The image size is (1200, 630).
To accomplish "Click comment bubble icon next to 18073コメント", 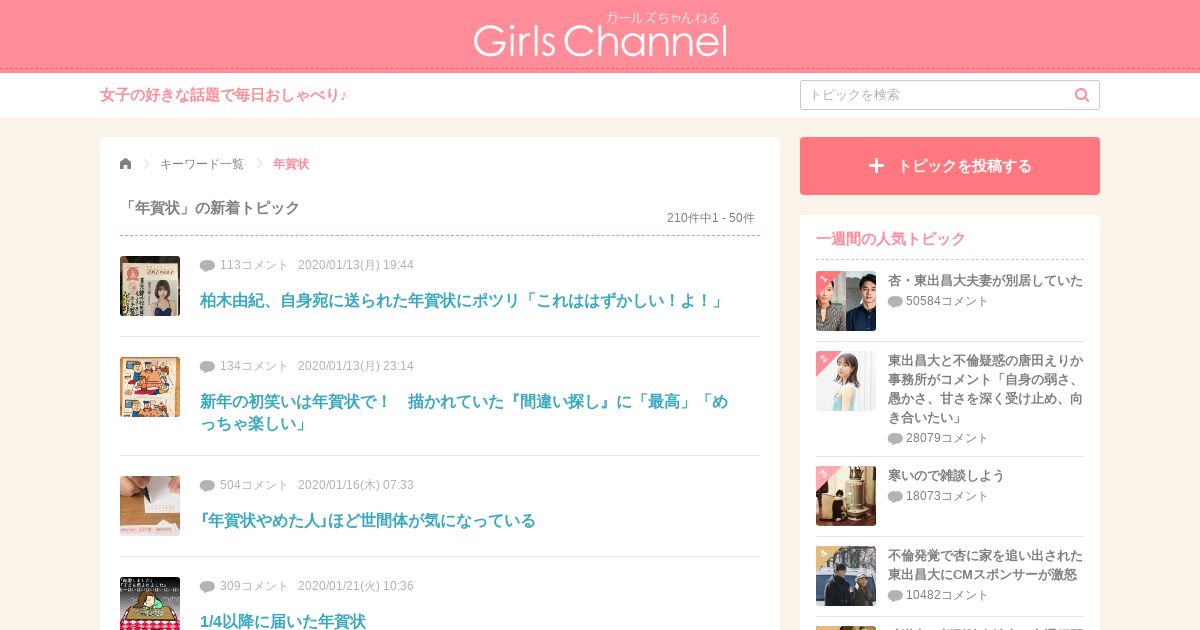I will [895, 497].
